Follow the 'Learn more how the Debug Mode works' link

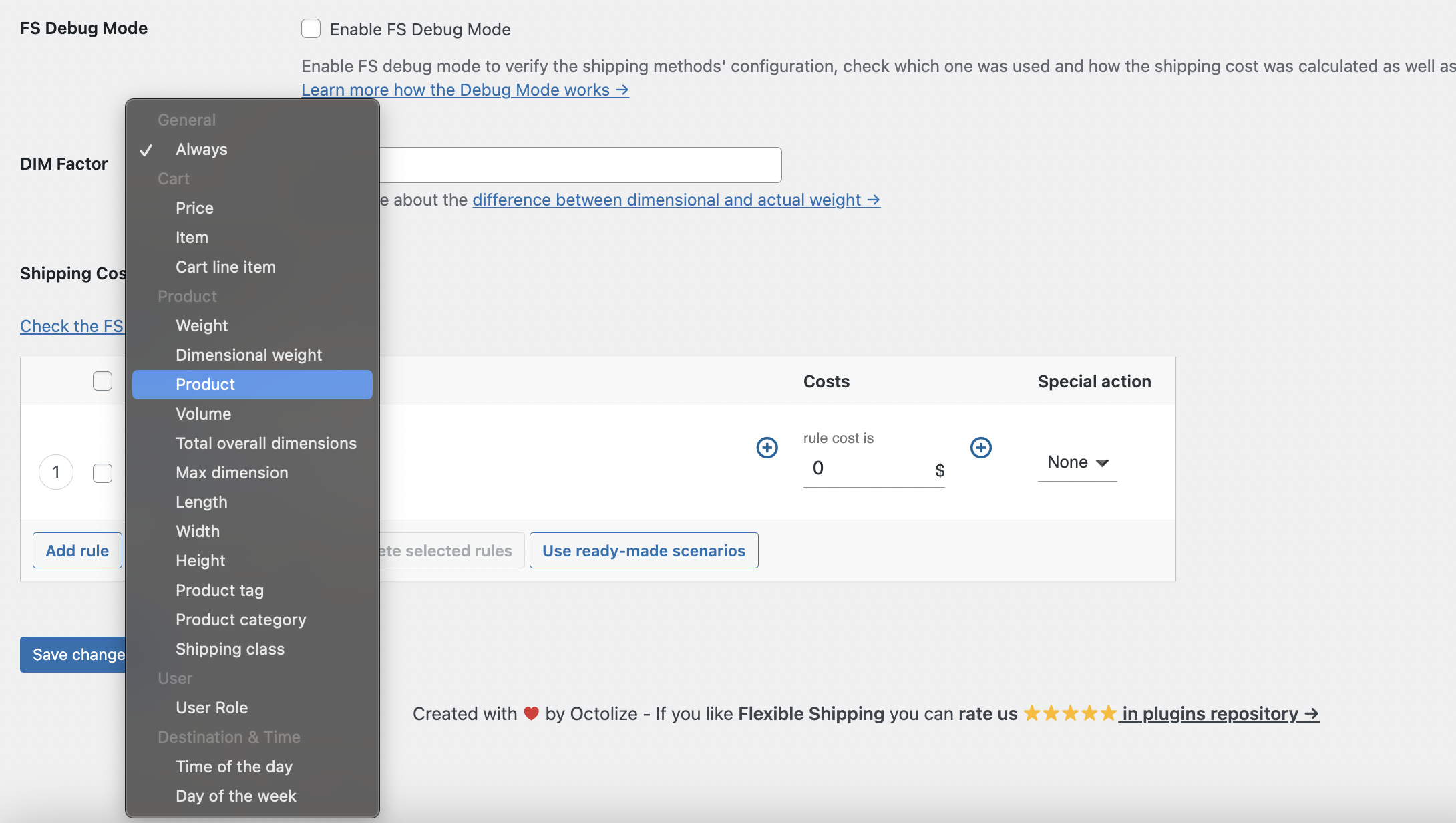(465, 89)
